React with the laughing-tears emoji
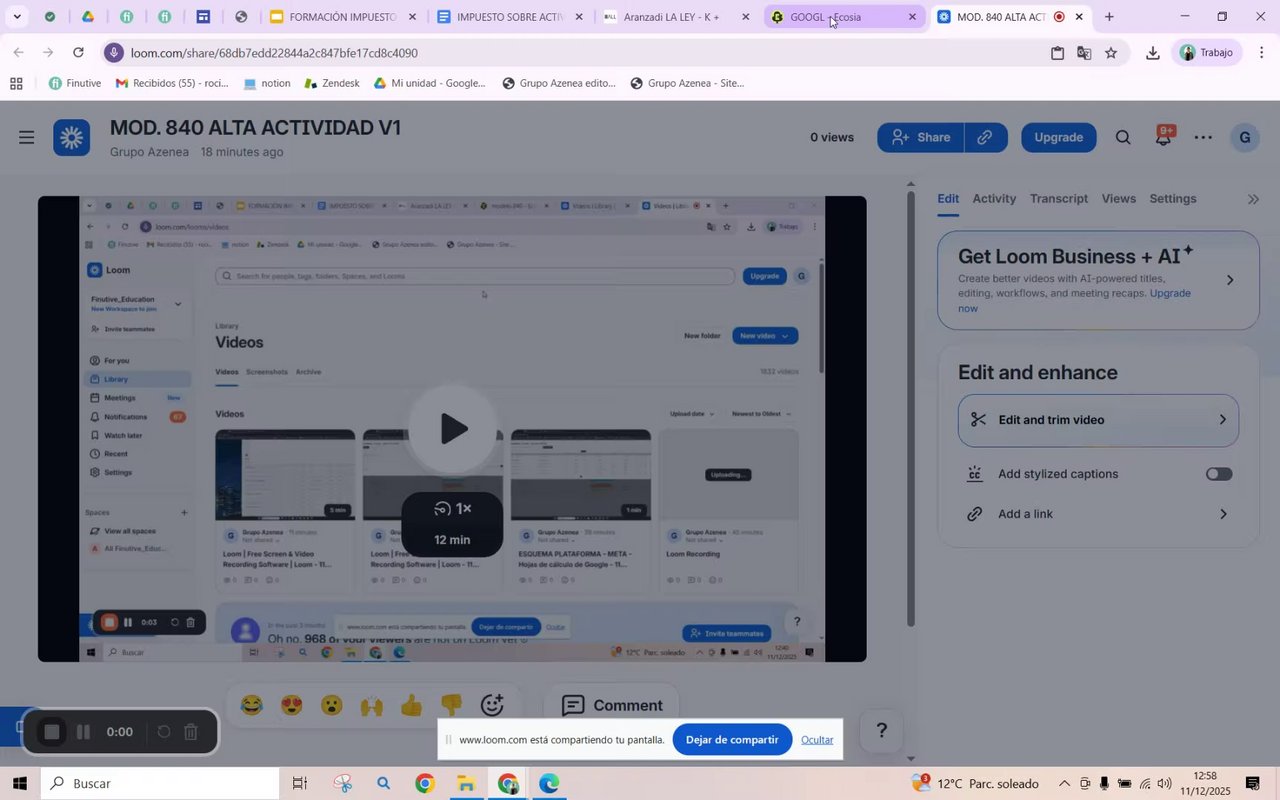The height and width of the screenshot is (800, 1280). [251, 706]
